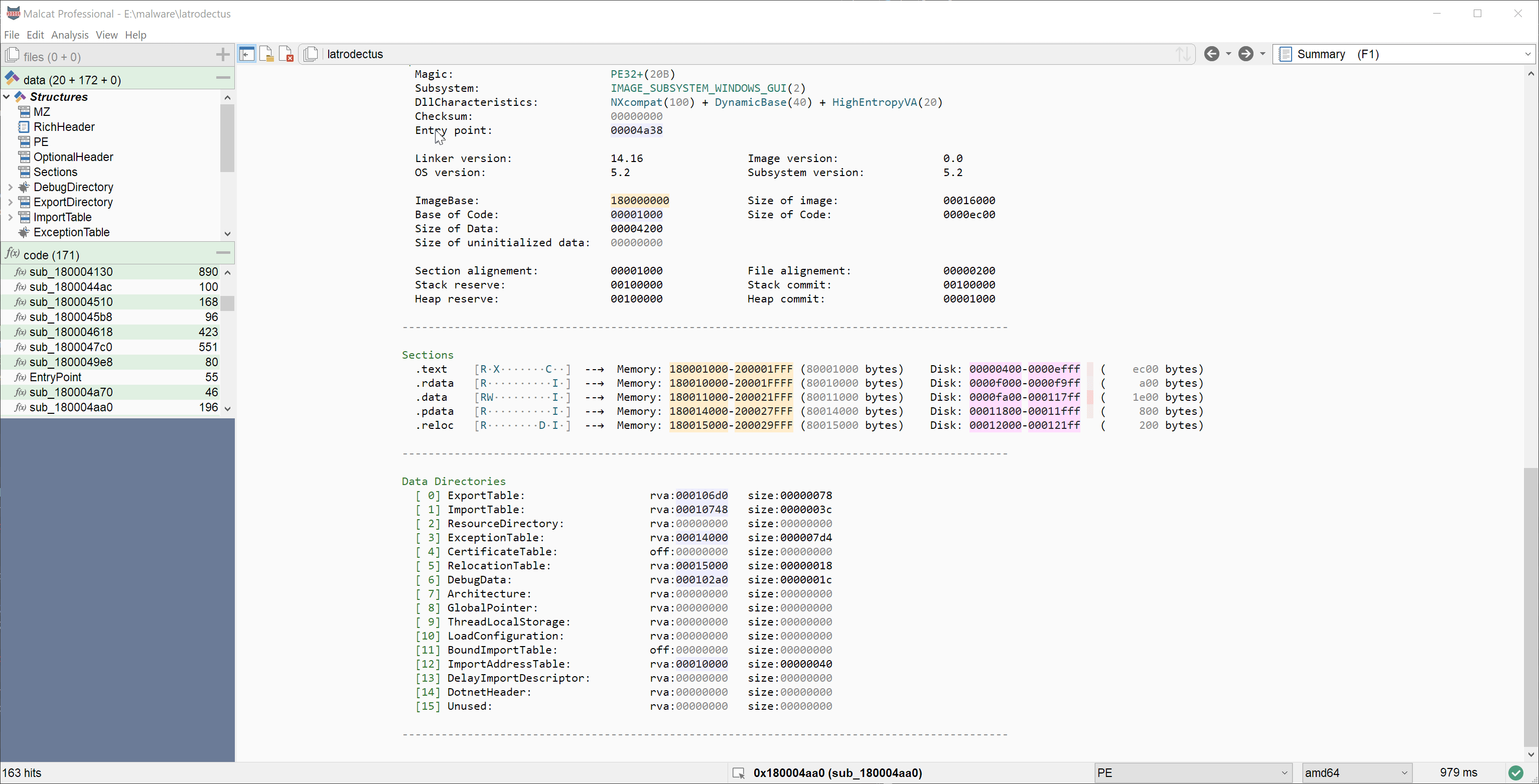
Task: Select function sub_180004510
Action: (x=110, y=302)
